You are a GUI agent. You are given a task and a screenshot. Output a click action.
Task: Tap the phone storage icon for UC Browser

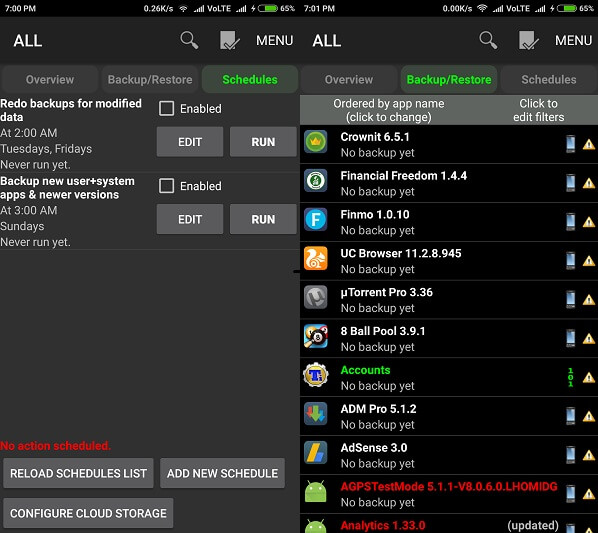tap(571, 260)
